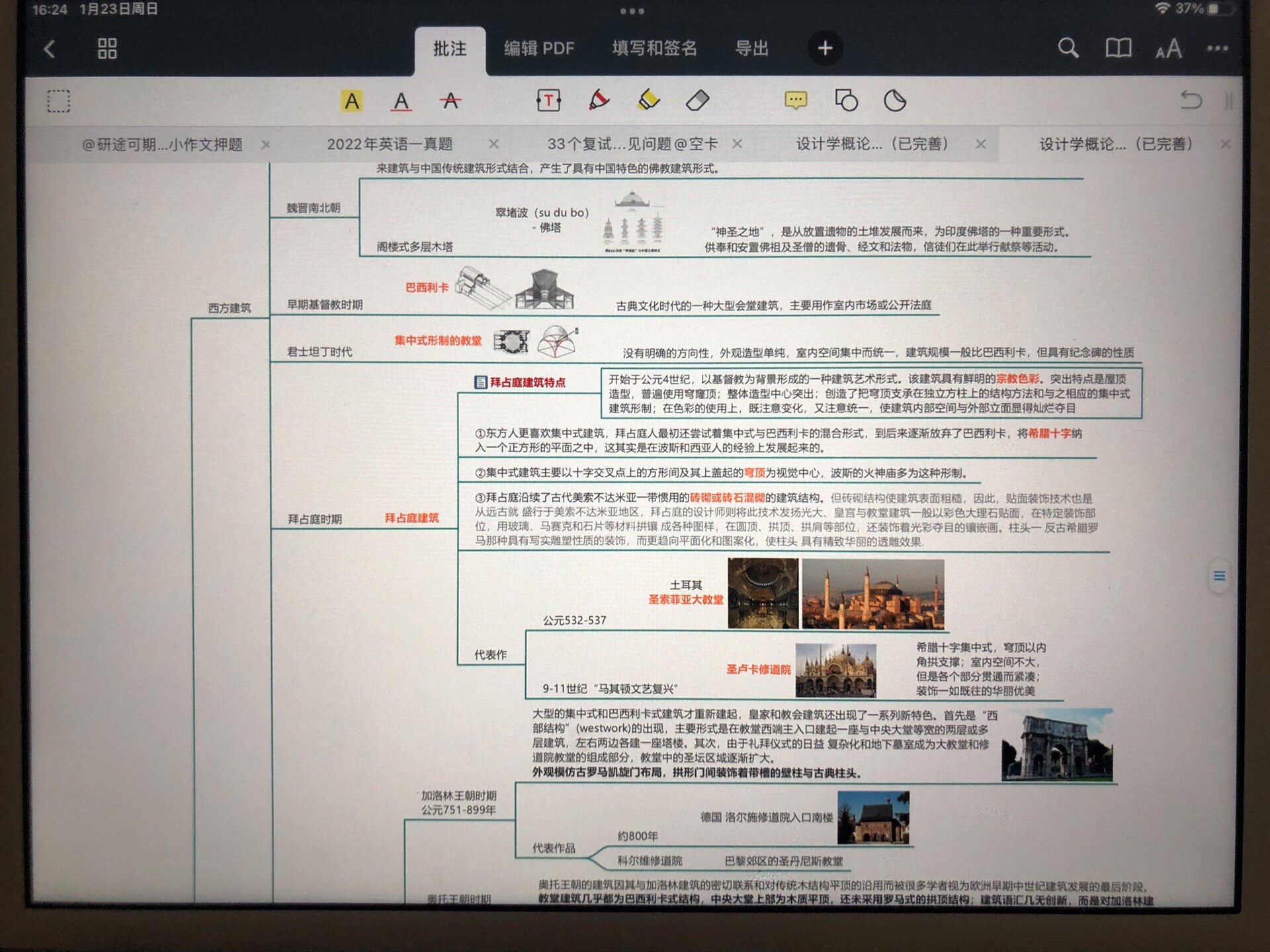Click the undo arrow
1270x952 pixels.
coord(1191,100)
